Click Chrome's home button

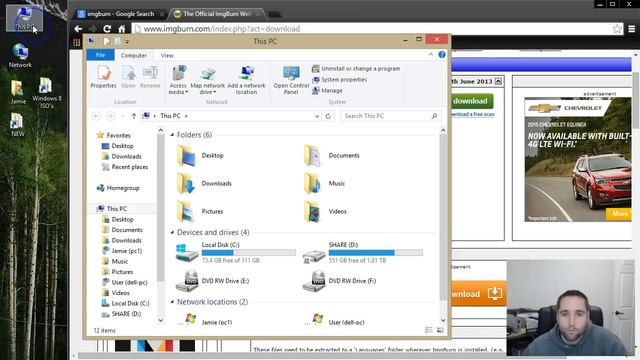pyautogui.click(x=122, y=29)
